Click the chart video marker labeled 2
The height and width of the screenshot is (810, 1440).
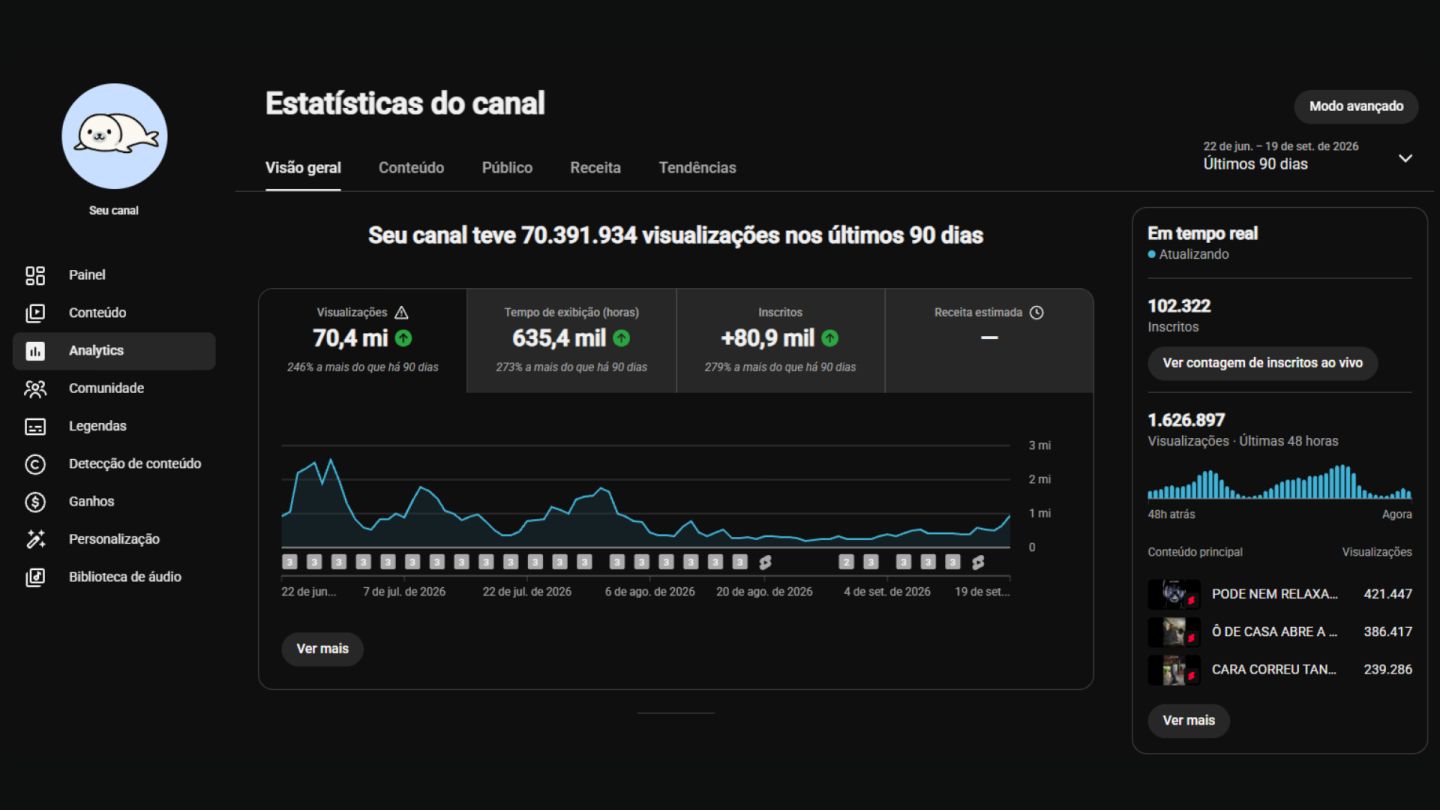[846, 562]
